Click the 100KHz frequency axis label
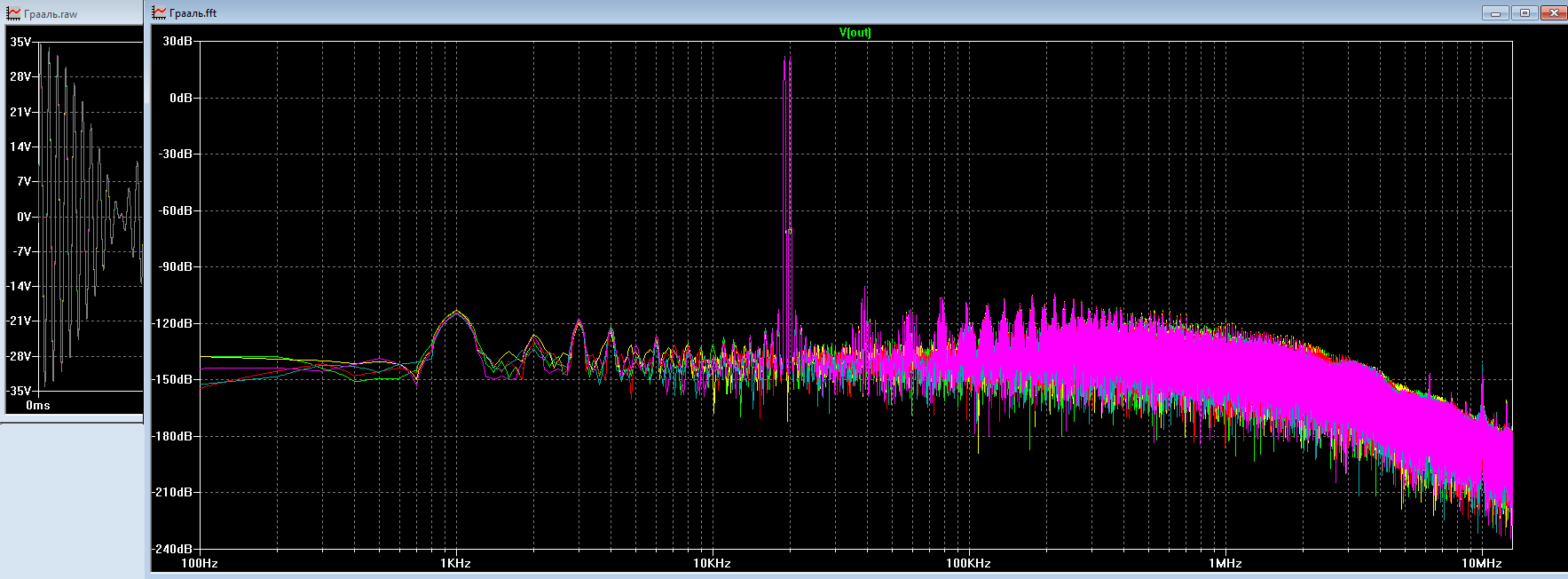Screen dimensions: 1568x579 pos(967,563)
